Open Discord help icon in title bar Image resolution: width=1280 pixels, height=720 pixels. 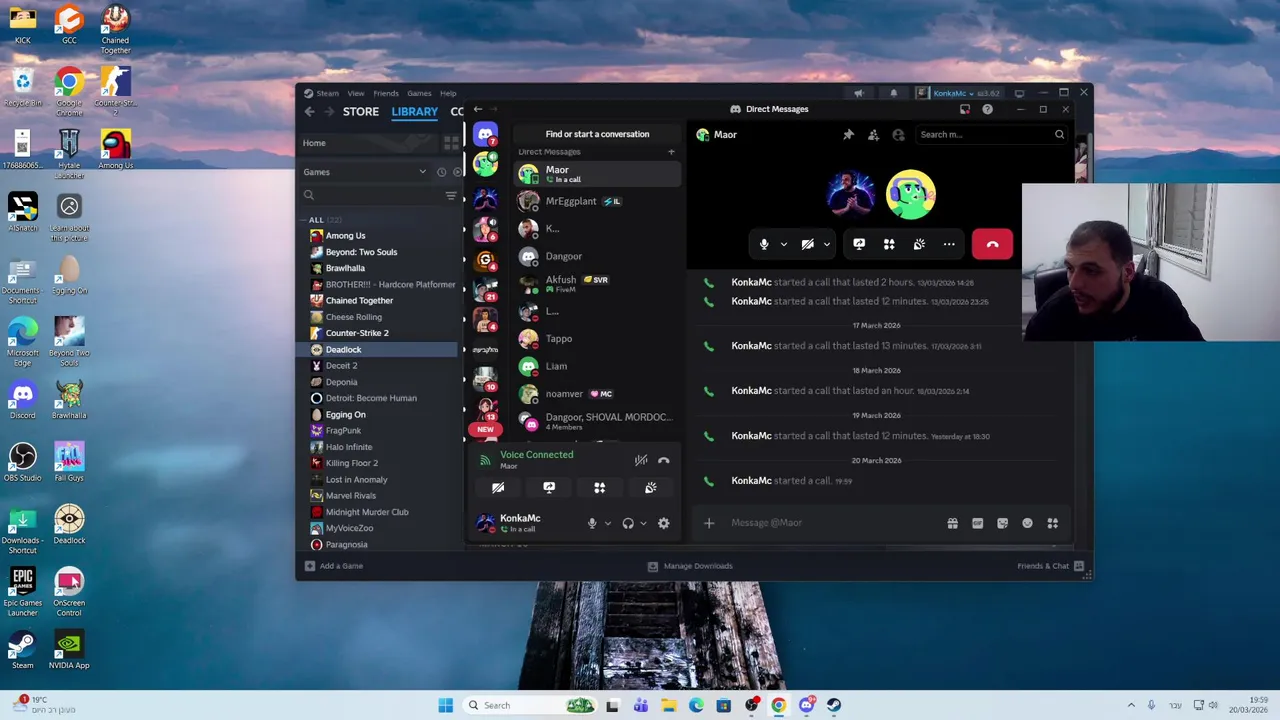(x=987, y=109)
